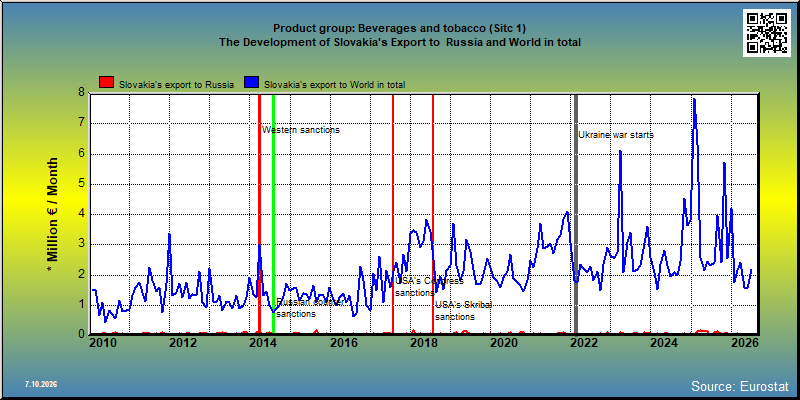Click the 'USA's Congress sanctions' annotation
Screen dimensions: 800x400
[x=429, y=287]
